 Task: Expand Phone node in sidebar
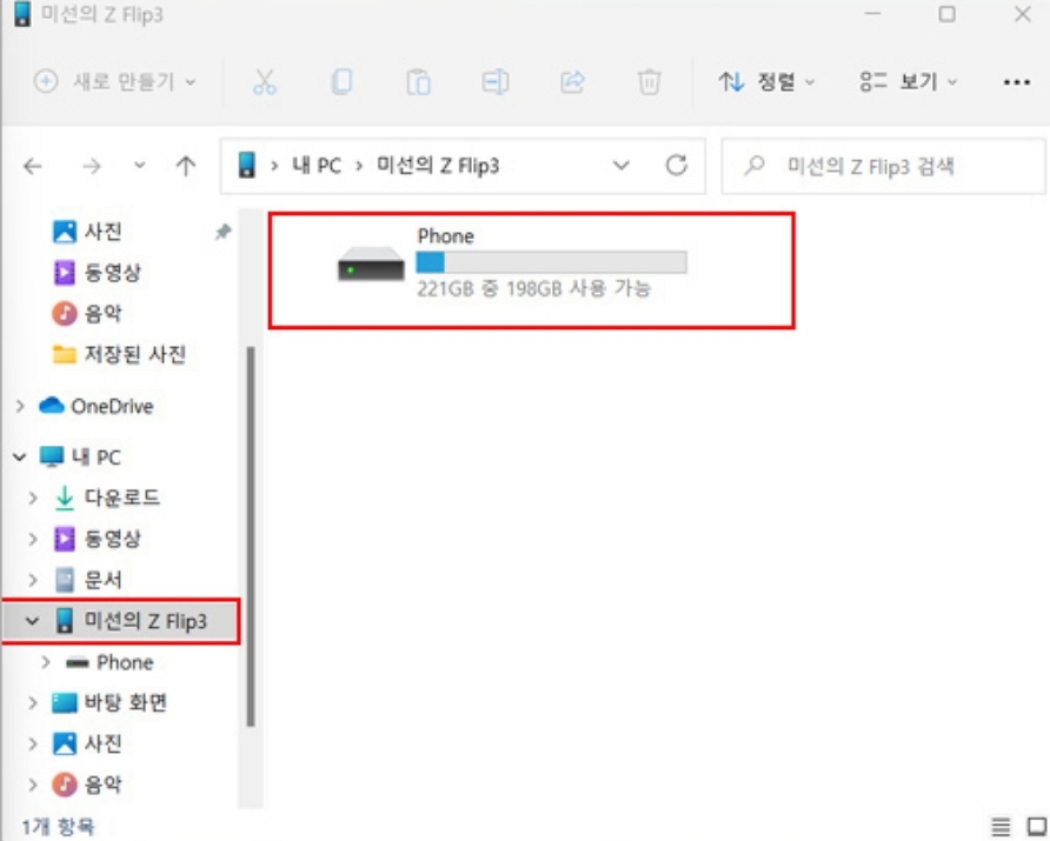point(46,662)
